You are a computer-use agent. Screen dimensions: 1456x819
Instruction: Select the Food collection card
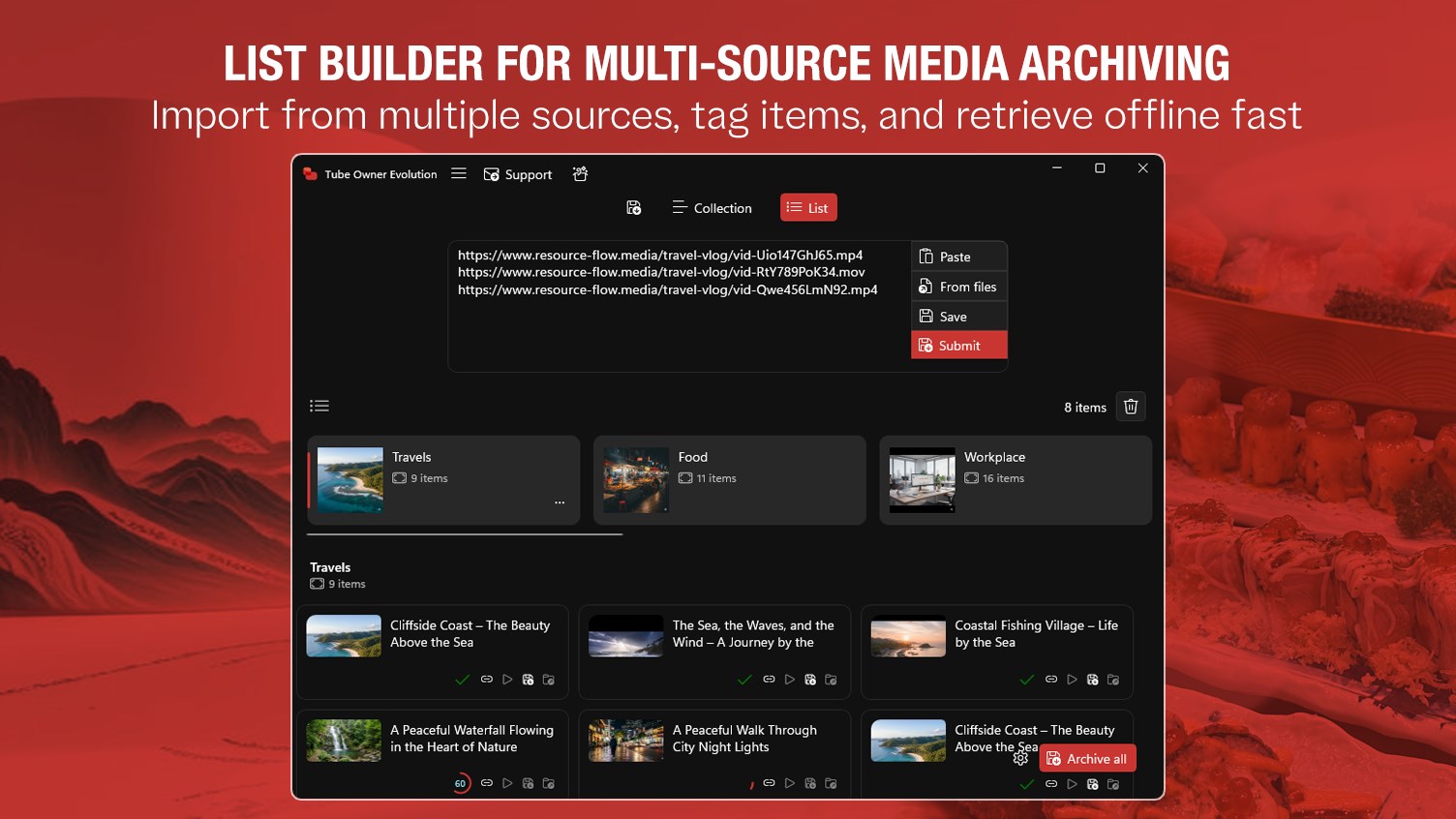point(730,480)
